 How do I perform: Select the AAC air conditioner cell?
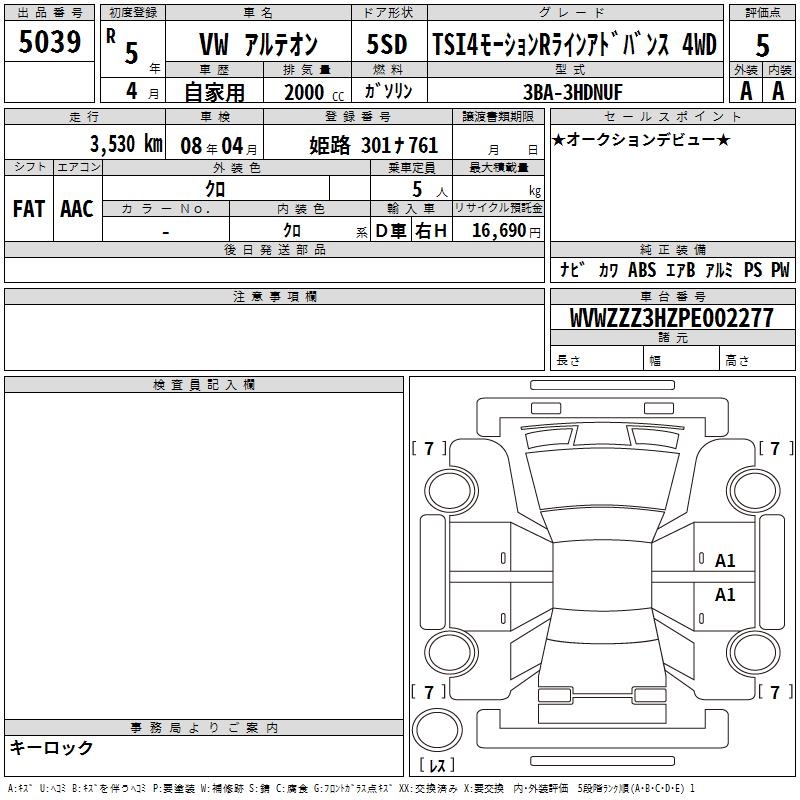[x=76, y=208]
